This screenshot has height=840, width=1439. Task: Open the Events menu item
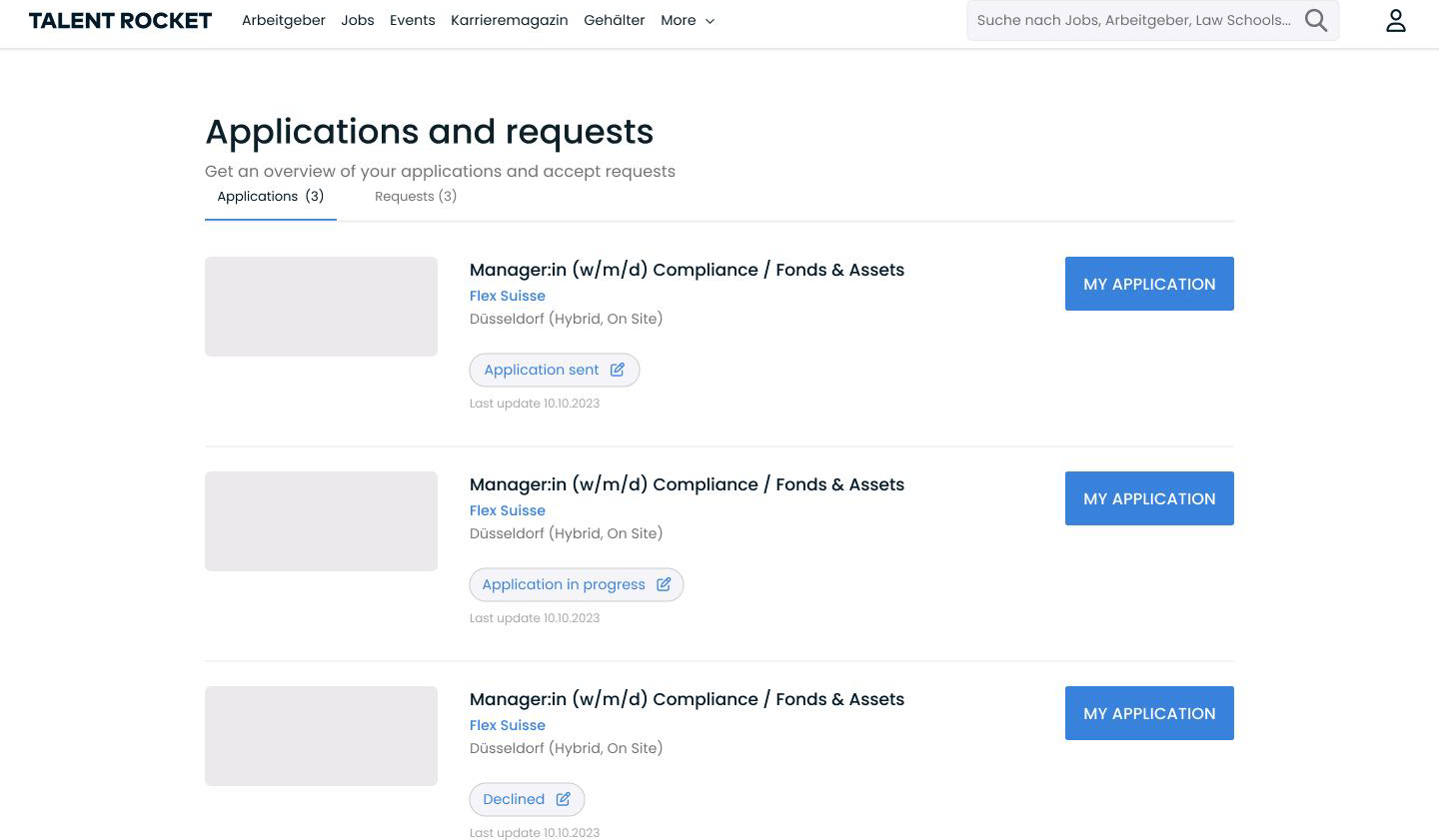pos(413,20)
